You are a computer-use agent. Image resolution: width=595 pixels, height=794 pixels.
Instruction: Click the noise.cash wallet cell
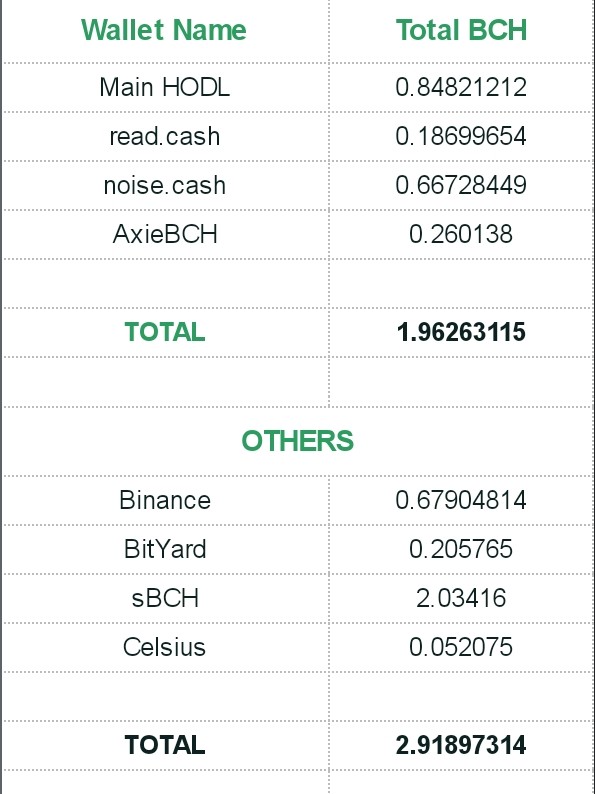pyautogui.click(x=165, y=185)
